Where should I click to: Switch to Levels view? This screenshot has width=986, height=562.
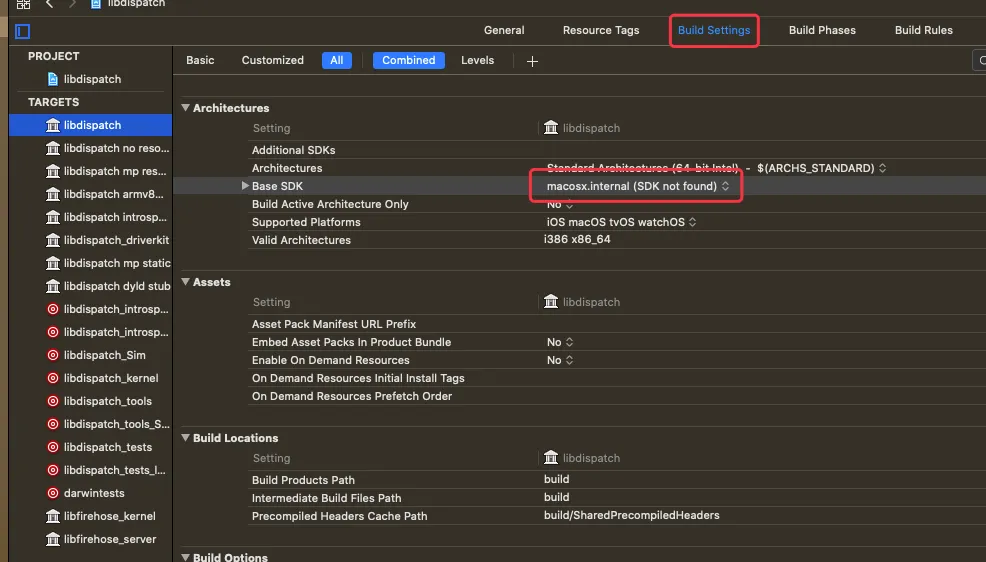[477, 60]
